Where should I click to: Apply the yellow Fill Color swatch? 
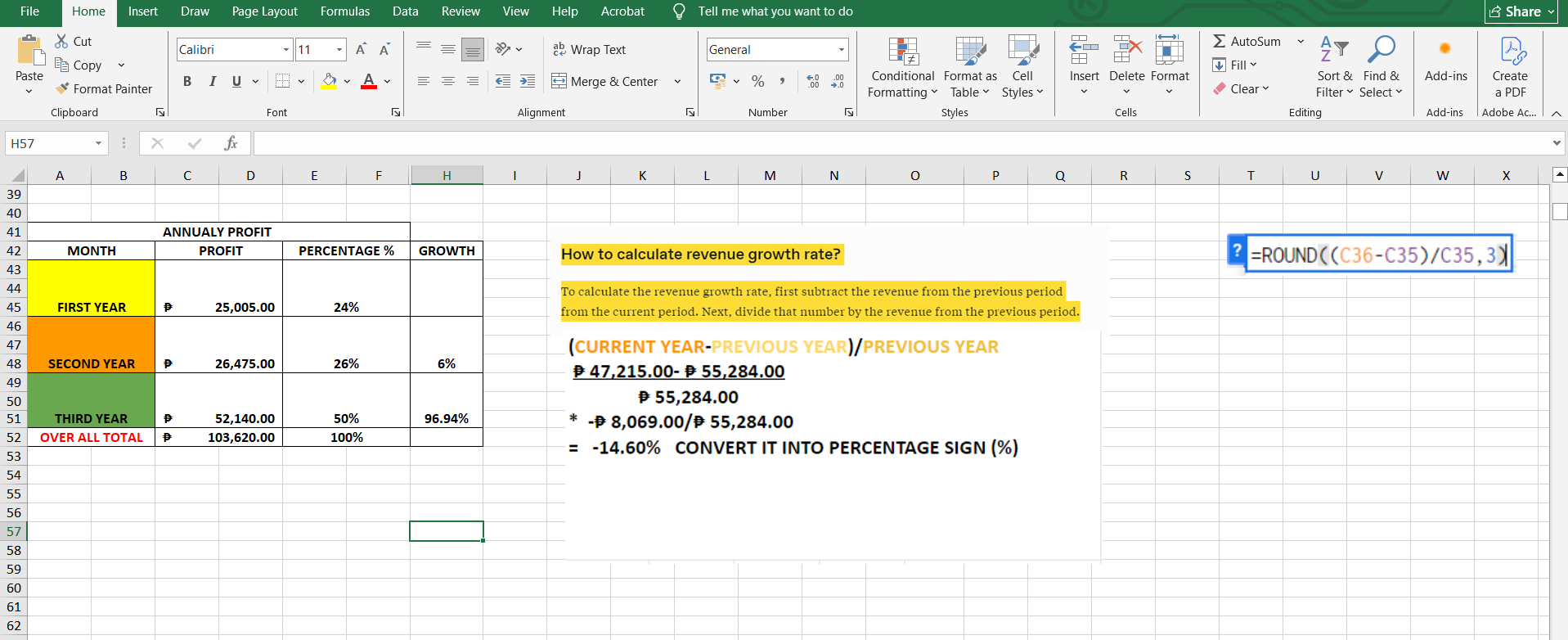tap(329, 81)
